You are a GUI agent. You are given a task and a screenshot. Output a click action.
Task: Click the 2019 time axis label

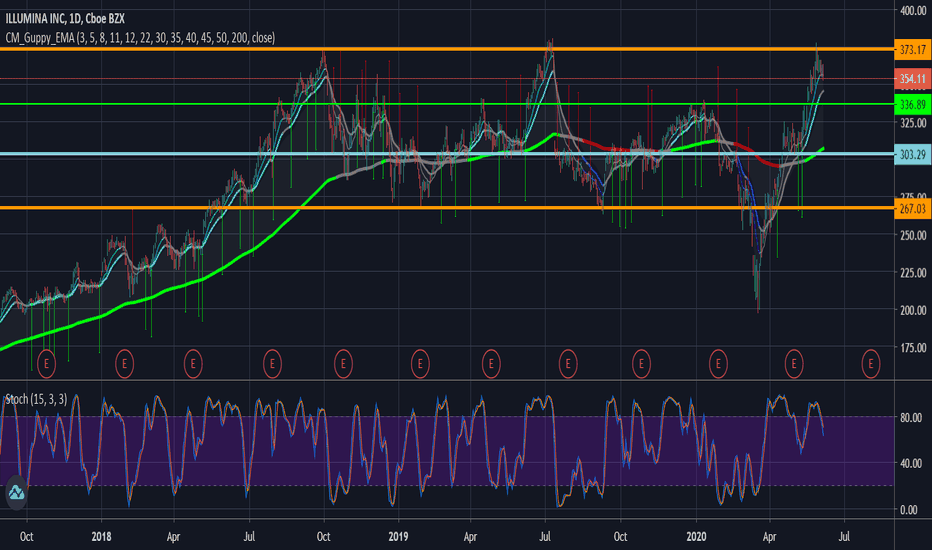398,536
